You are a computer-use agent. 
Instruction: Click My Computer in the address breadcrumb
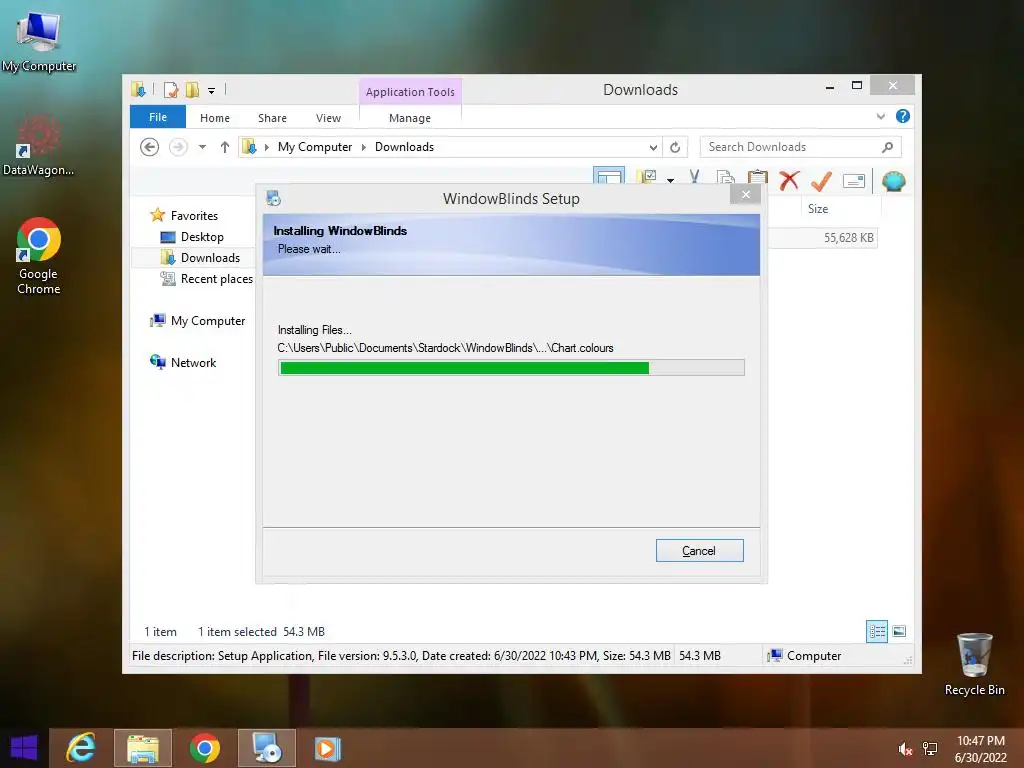[315, 147]
